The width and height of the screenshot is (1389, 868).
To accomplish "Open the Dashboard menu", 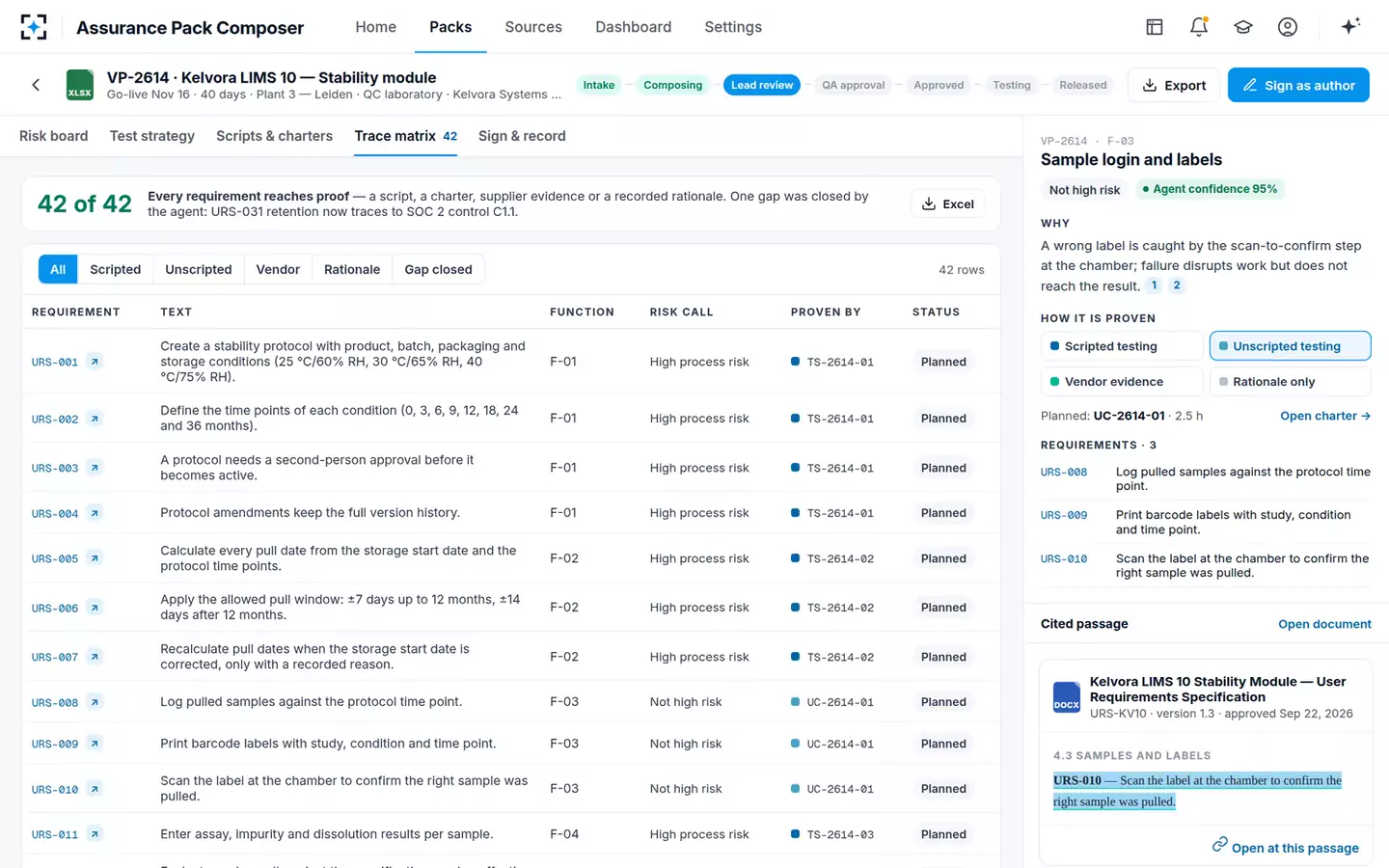I will coord(633,27).
